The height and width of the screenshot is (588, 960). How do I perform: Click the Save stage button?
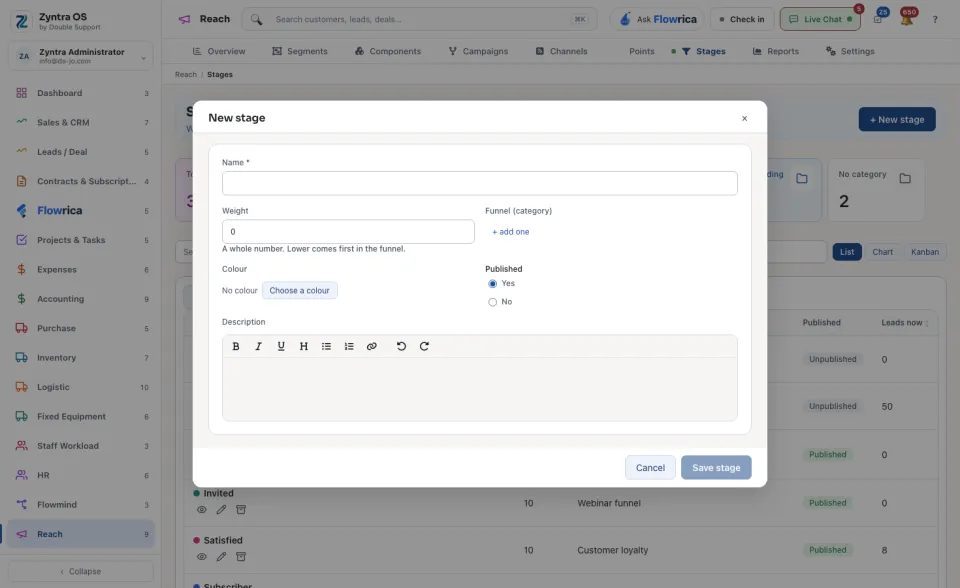716,467
